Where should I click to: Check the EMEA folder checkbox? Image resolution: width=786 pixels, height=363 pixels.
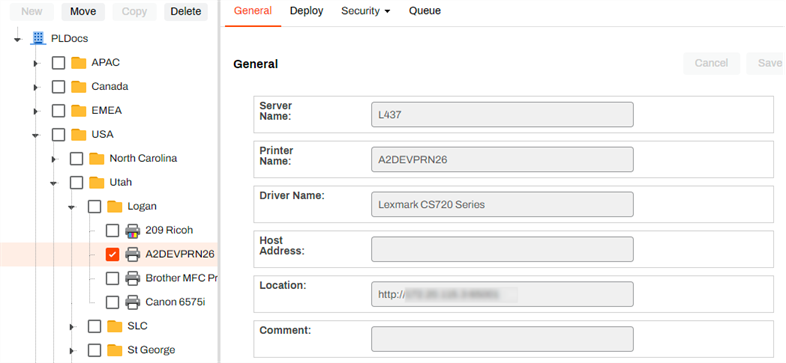pos(59,110)
